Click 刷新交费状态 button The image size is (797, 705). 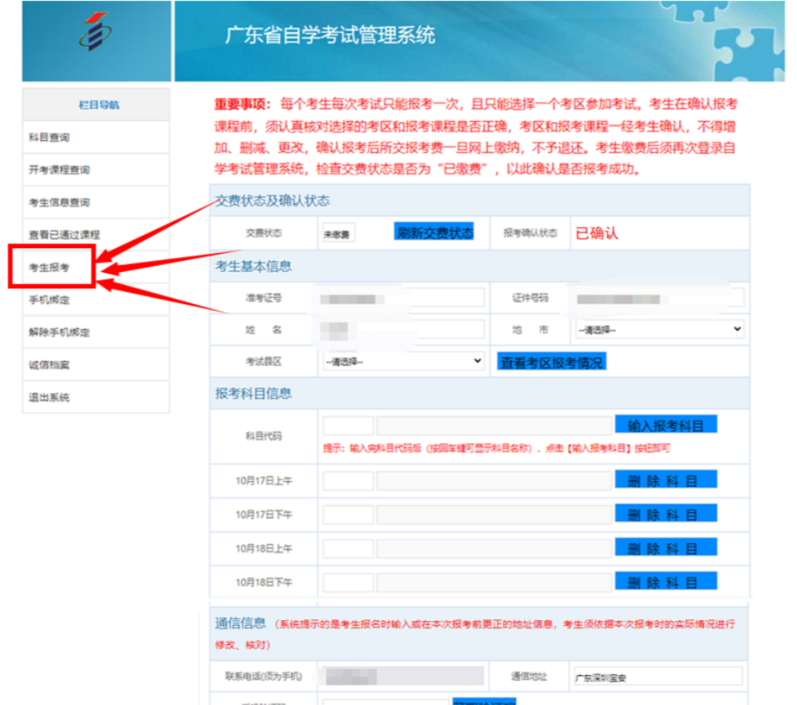(x=434, y=232)
